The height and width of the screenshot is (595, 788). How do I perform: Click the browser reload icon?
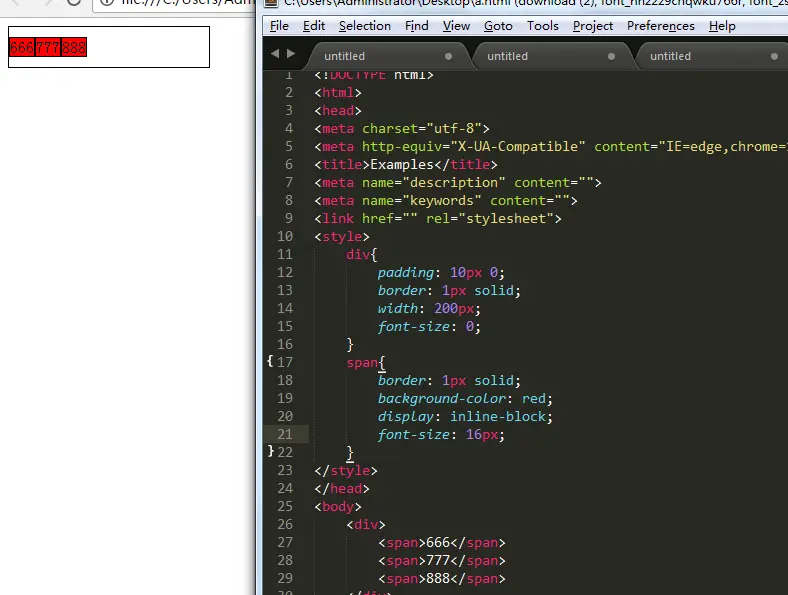[74, 2]
